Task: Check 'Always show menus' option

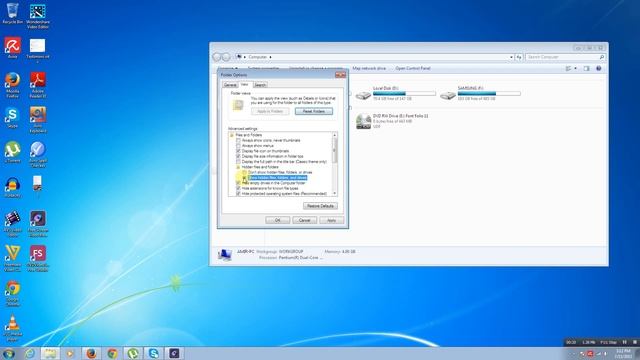Action: pyautogui.click(x=238, y=146)
